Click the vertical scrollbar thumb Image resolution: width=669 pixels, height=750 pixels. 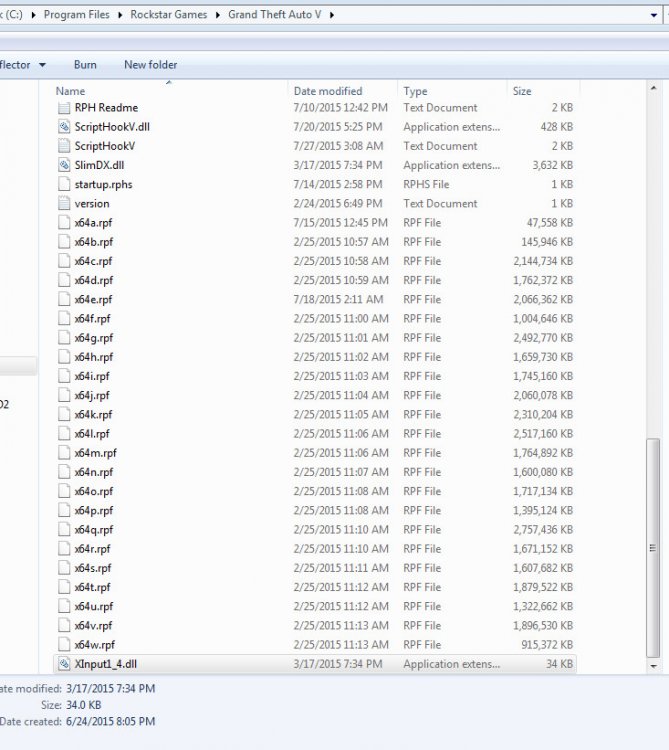[x=653, y=548]
